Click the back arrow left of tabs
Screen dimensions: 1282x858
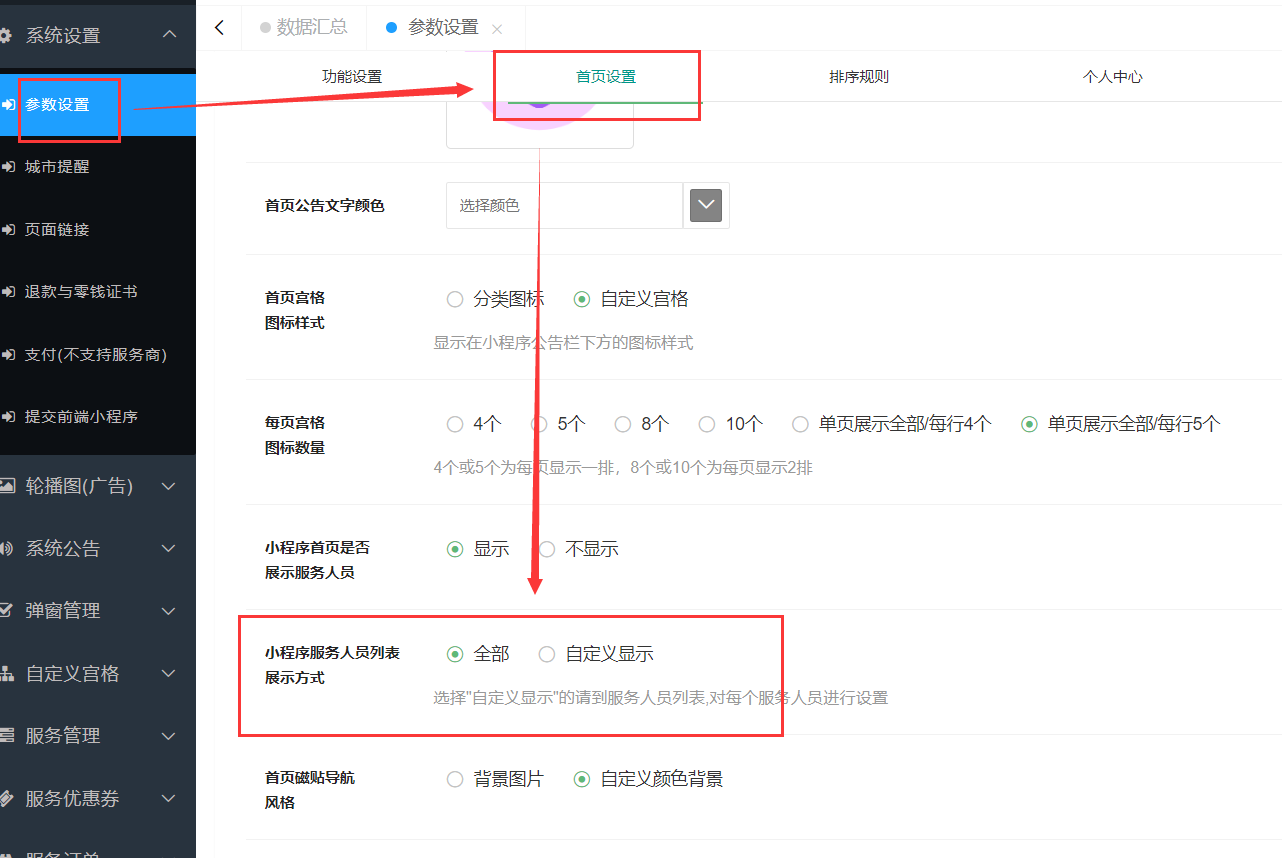pos(220,28)
